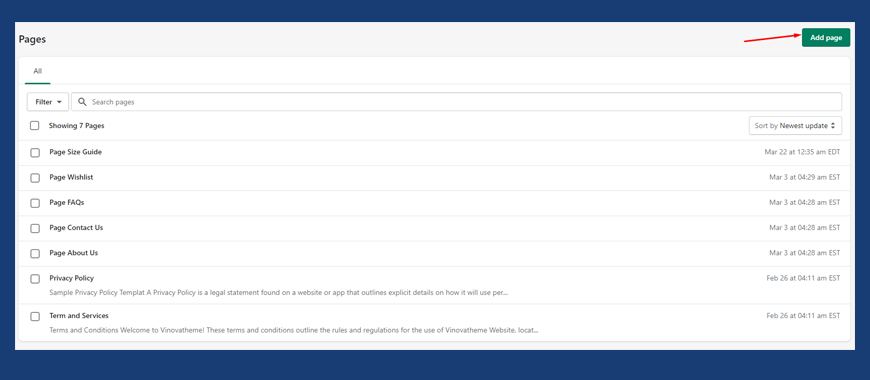Screen dimensions: 870x380
Task: Open the Page Size Guide page
Action: (x=75, y=152)
